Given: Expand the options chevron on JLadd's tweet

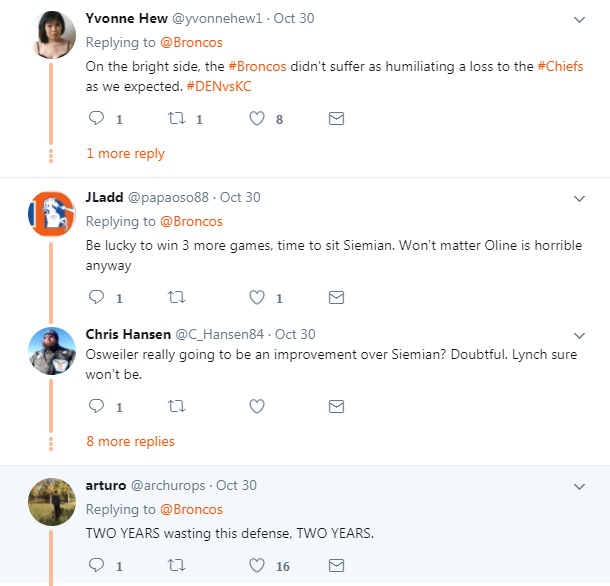Looking at the screenshot, I should click(x=580, y=198).
